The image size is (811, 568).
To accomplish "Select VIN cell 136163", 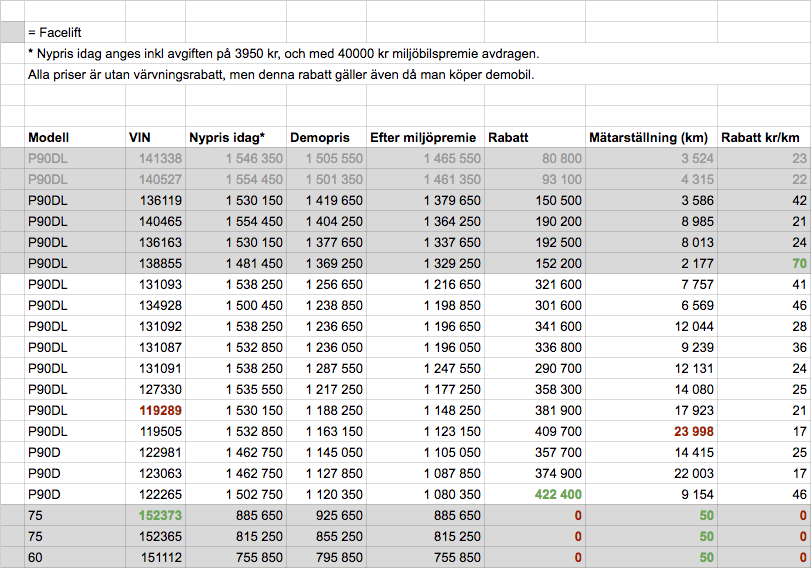I will pos(155,242).
